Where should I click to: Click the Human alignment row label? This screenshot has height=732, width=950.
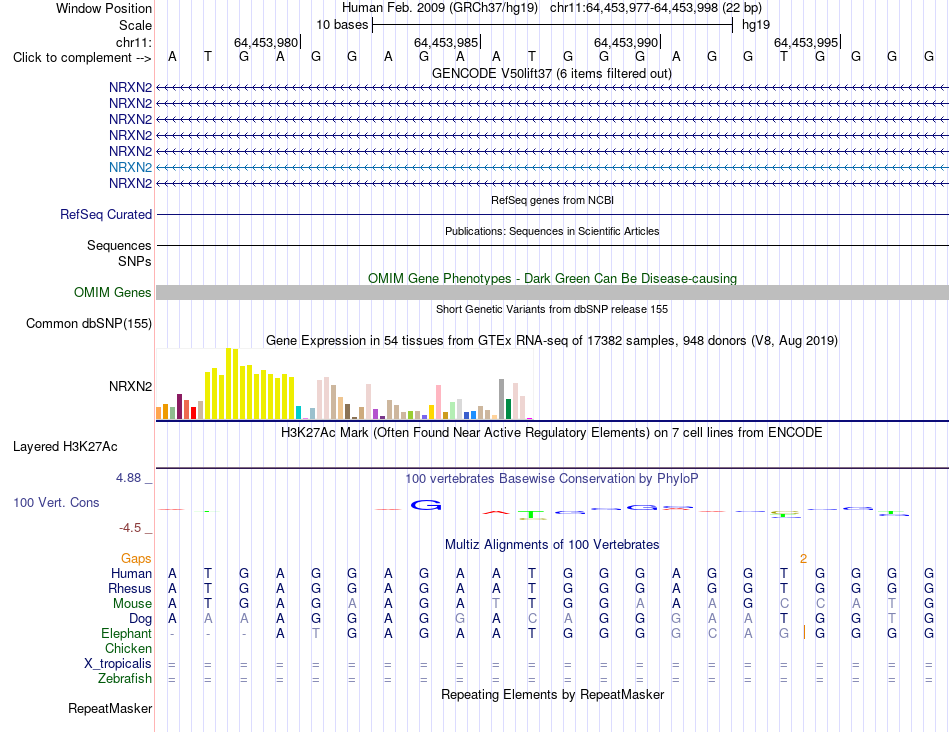[131, 574]
